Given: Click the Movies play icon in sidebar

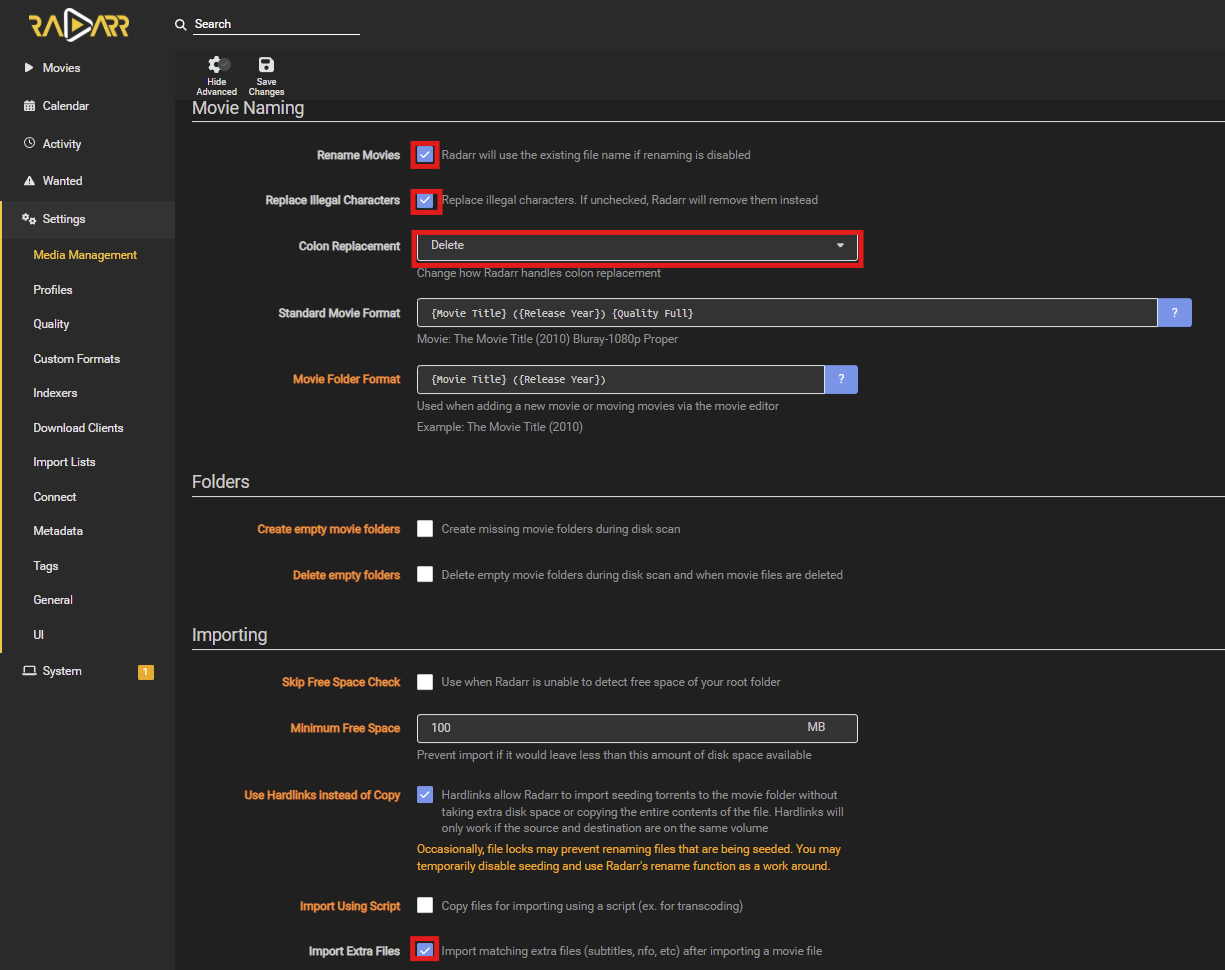Looking at the screenshot, I should pyautogui.click(x=29, y=68).
